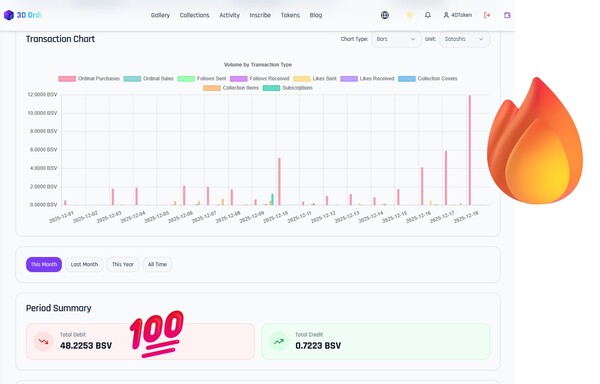Toggle the Likes Received legend series

[367, 79]
